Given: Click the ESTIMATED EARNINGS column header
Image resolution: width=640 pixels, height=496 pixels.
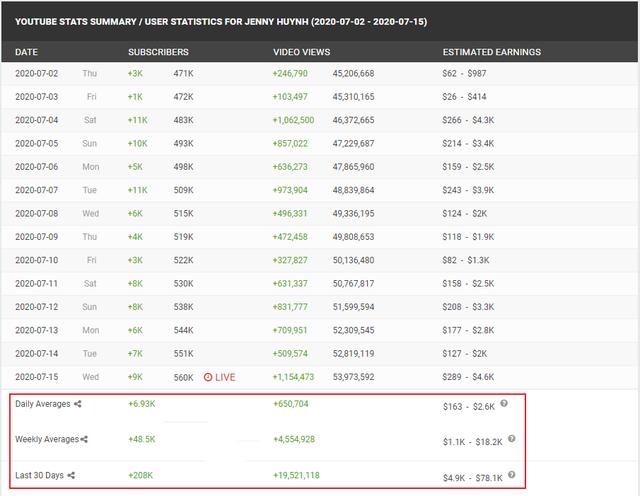Looking at the screenshot, I should point(492,52).
